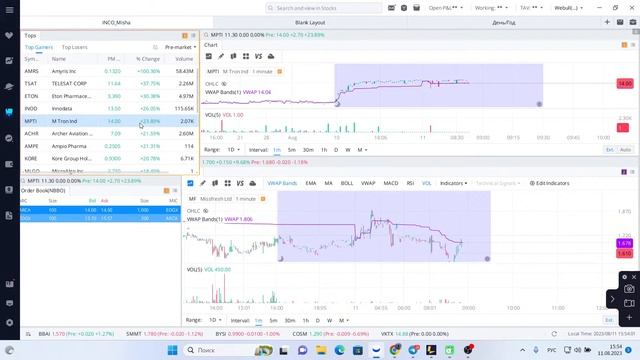Click the orange link icon in Order Book panel
640x360 pixels.
(167, 191)
